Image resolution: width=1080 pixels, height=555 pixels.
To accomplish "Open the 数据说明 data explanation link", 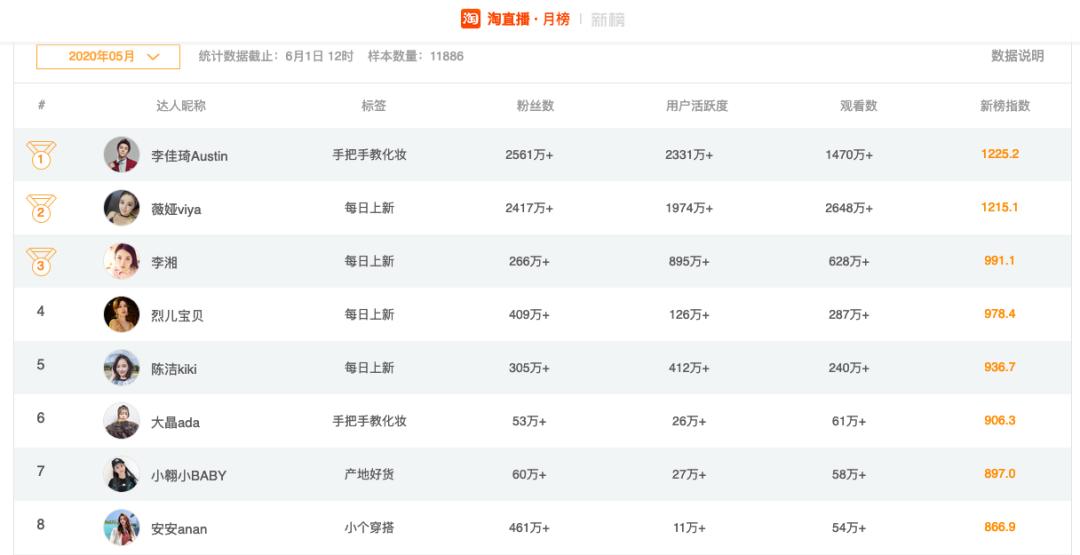I will coord(1017,56).
